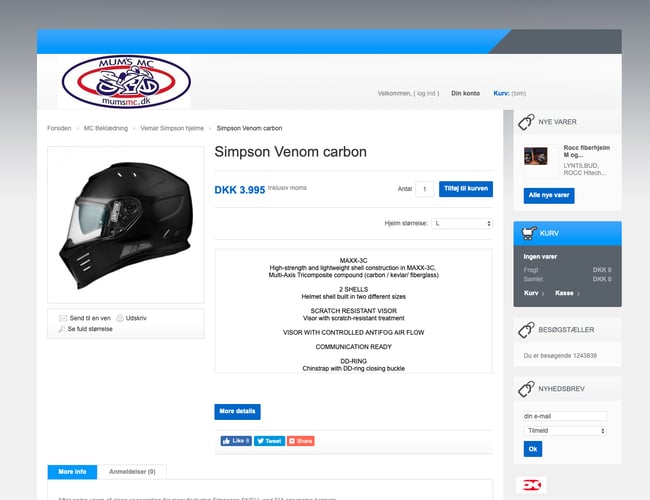Click the Alle nye varer button
The height and width of the screenshot is (500, 650).
point(549,195)
